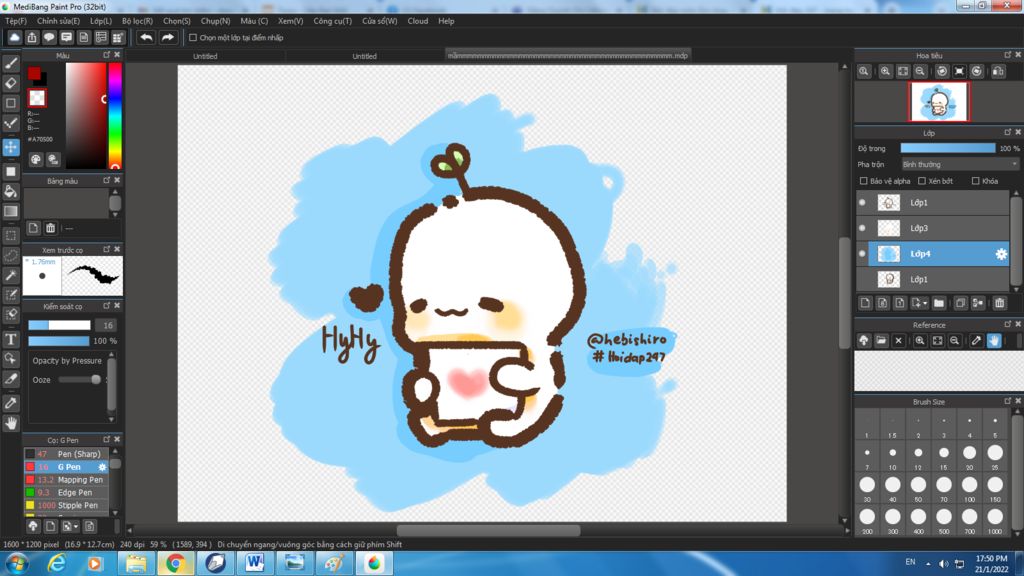Choose the Edge Pen brush

click(x=67, y=492)
